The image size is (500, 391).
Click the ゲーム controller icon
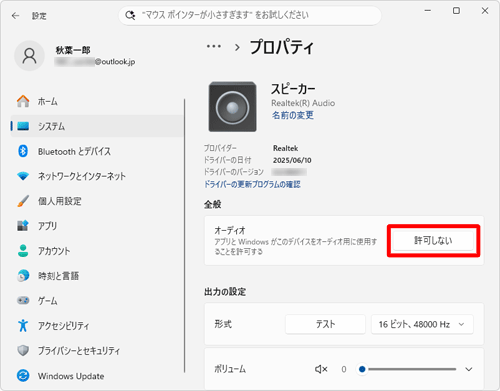click(23, 300)
